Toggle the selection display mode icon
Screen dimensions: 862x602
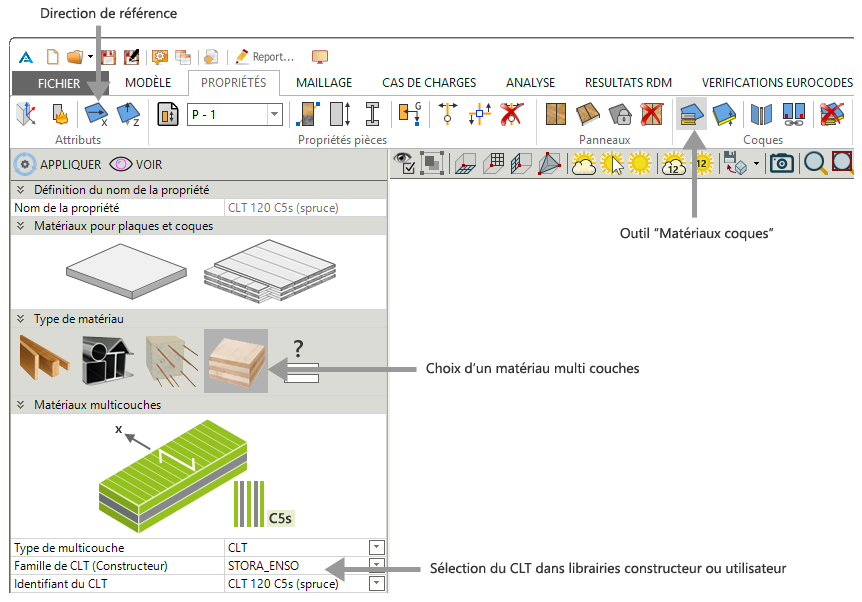432,163
